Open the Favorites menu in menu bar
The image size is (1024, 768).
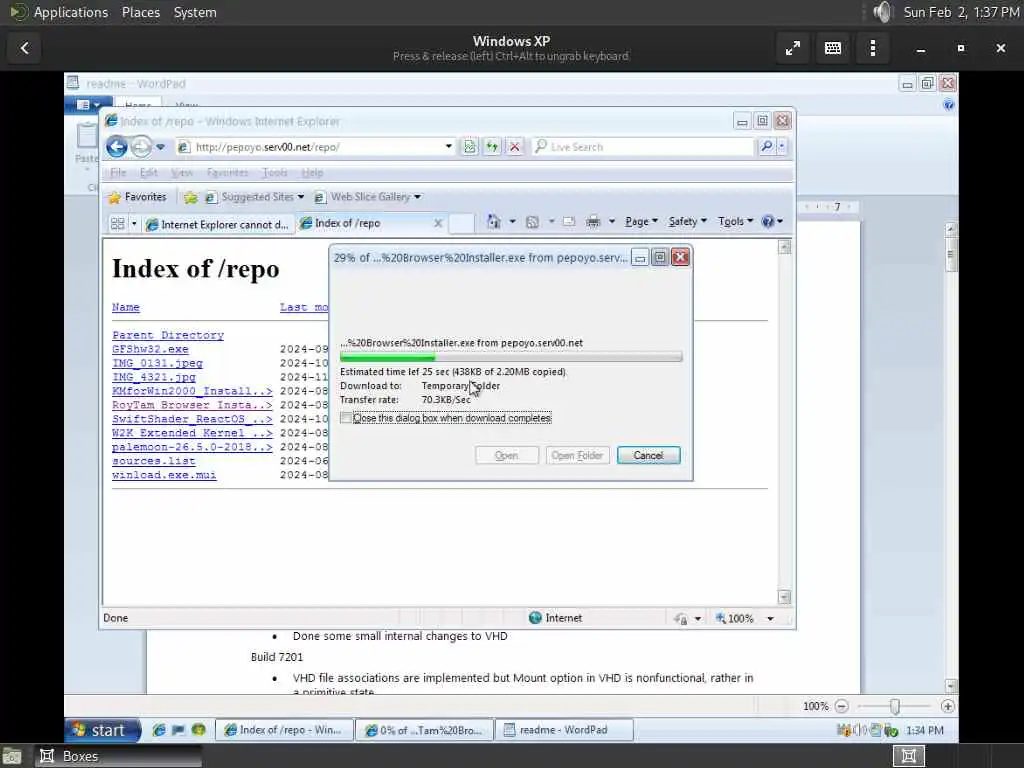(x=227, y=173)
